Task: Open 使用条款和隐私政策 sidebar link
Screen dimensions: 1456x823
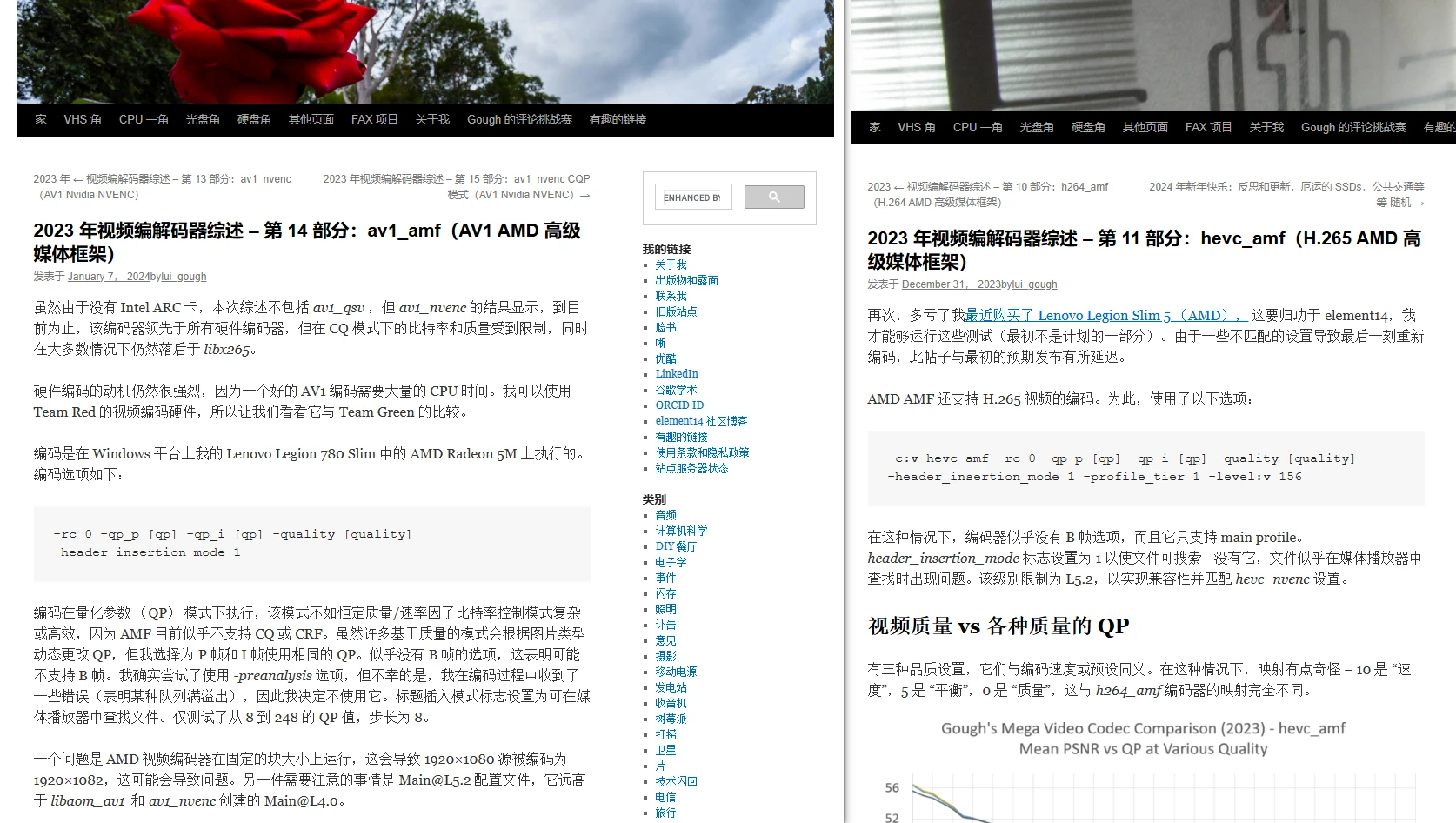Action: pyautogui.click(x=702, y=452)
